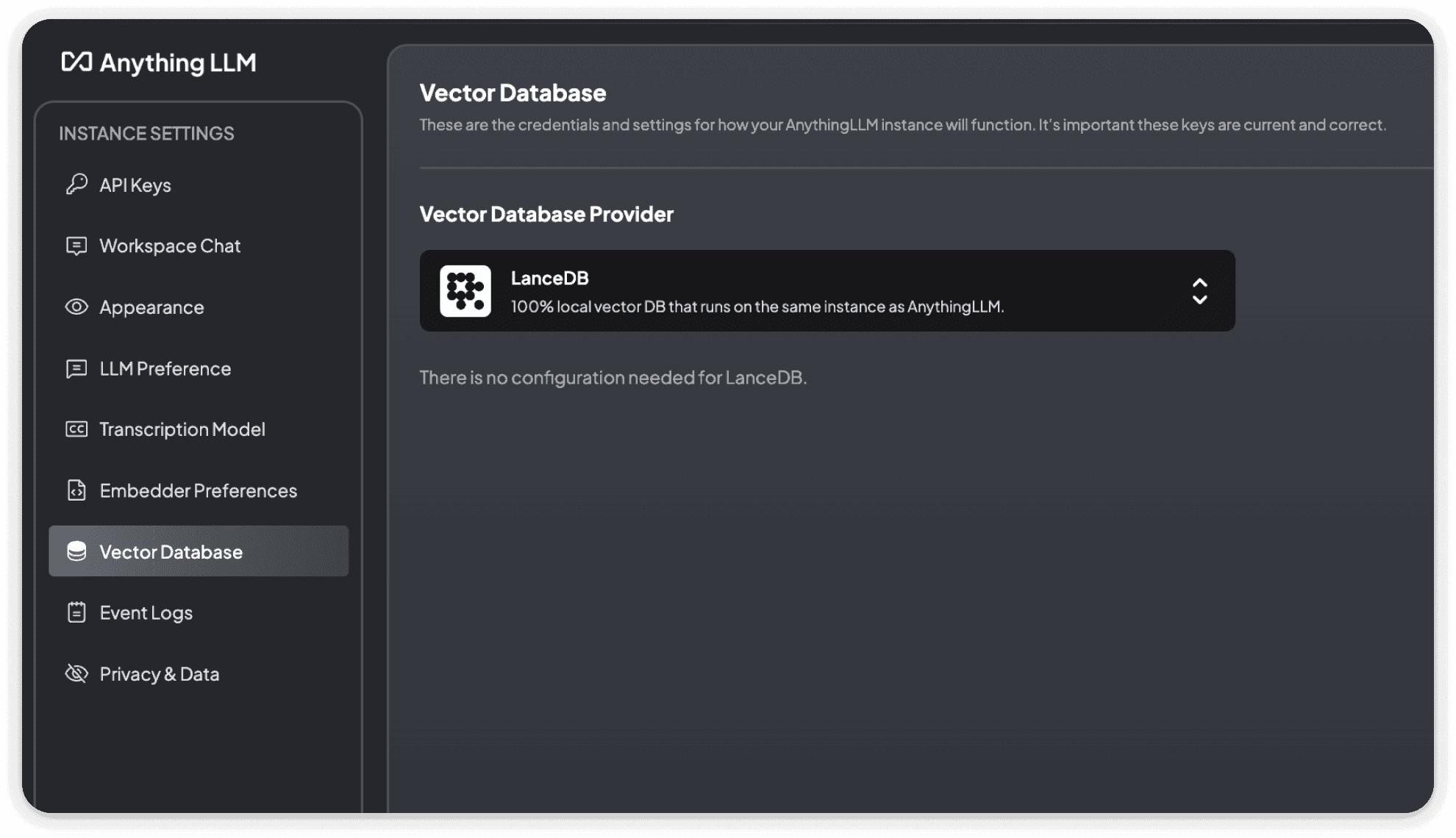Screen dimensions: 1456x838
Task: Click the CC Transcription Model icon
Action: click(x=76, y=429)
